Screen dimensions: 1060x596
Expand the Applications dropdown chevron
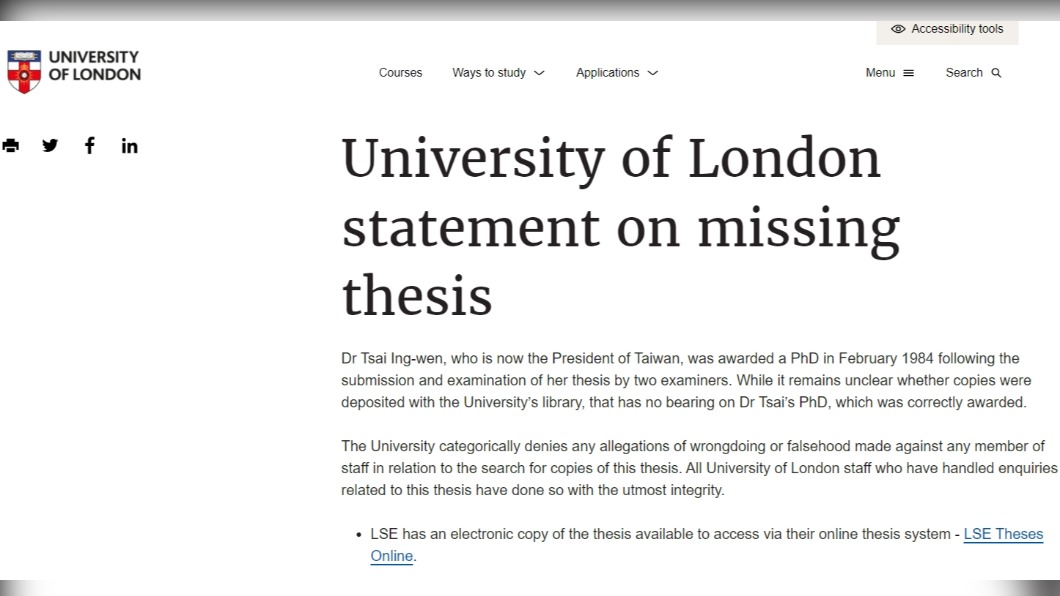click(x=652, y=73)
